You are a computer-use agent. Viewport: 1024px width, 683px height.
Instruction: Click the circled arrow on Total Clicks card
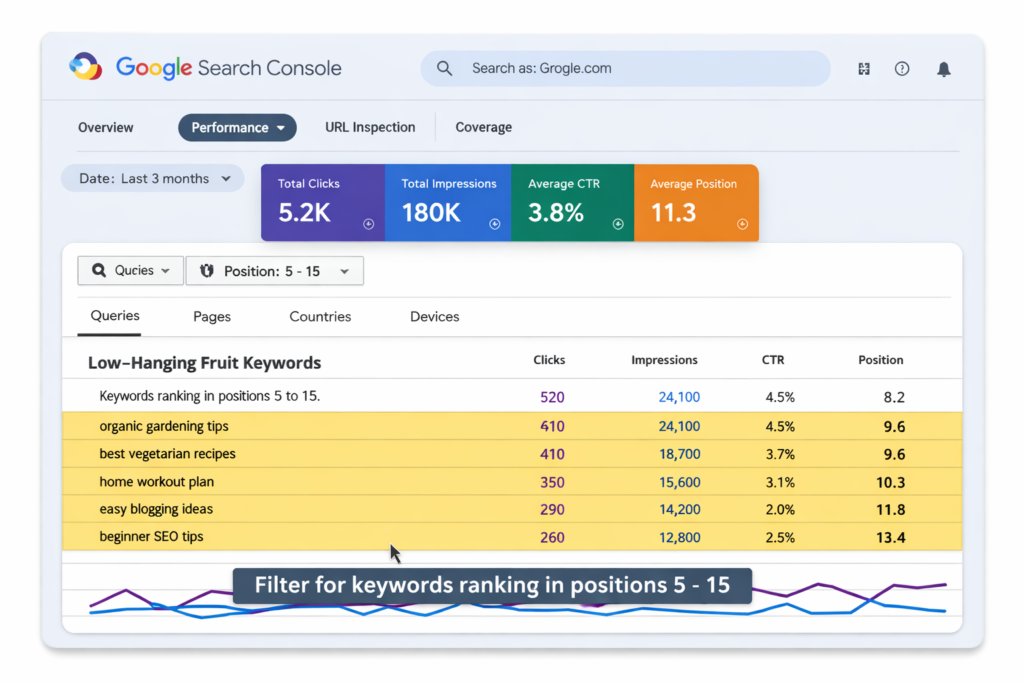pos(368,225)
